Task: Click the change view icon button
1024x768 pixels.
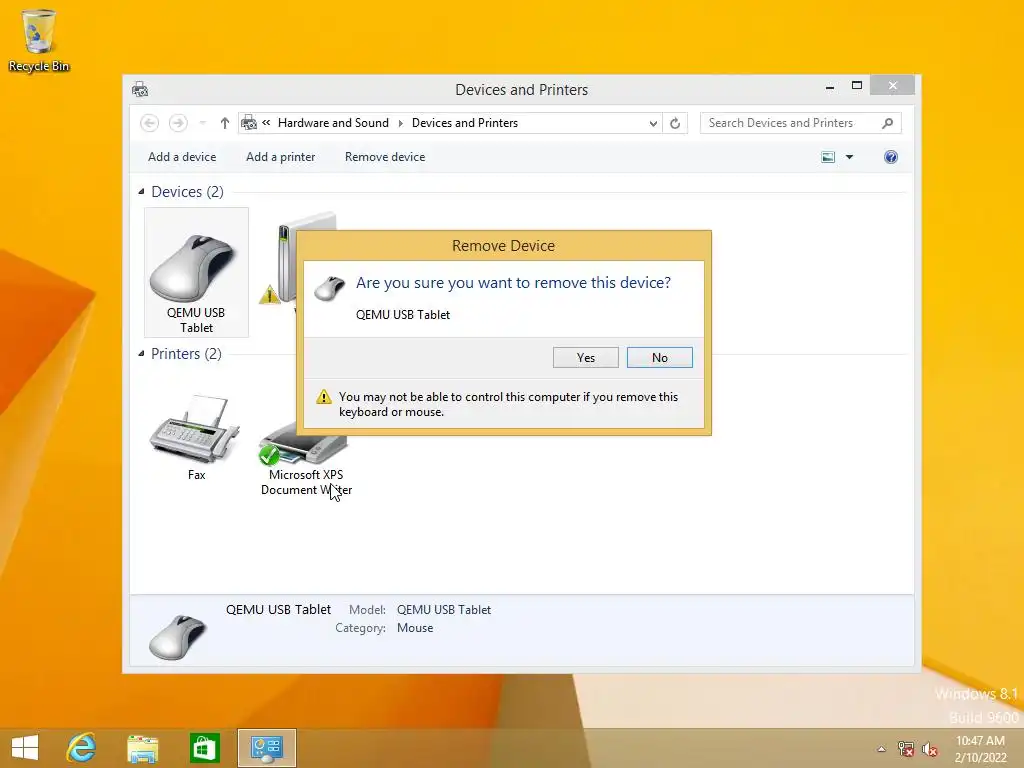Action: click(827, 157)
